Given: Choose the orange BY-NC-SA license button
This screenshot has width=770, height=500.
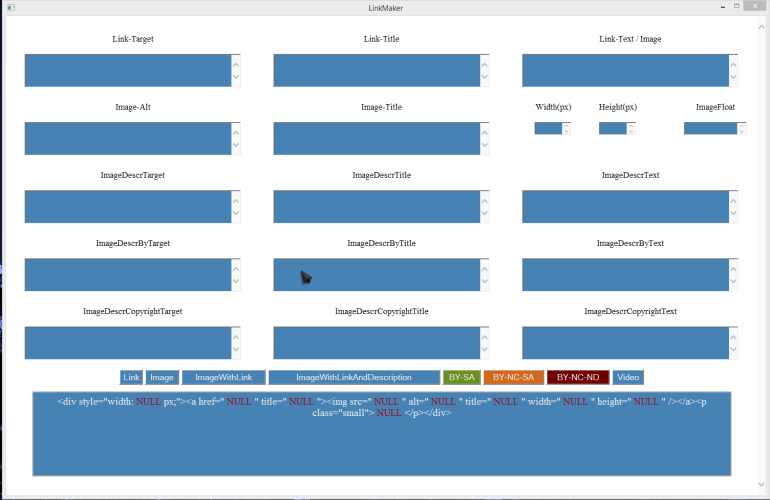Looking at the screenshot, I should pyautogui.click(x=513, y=377).
